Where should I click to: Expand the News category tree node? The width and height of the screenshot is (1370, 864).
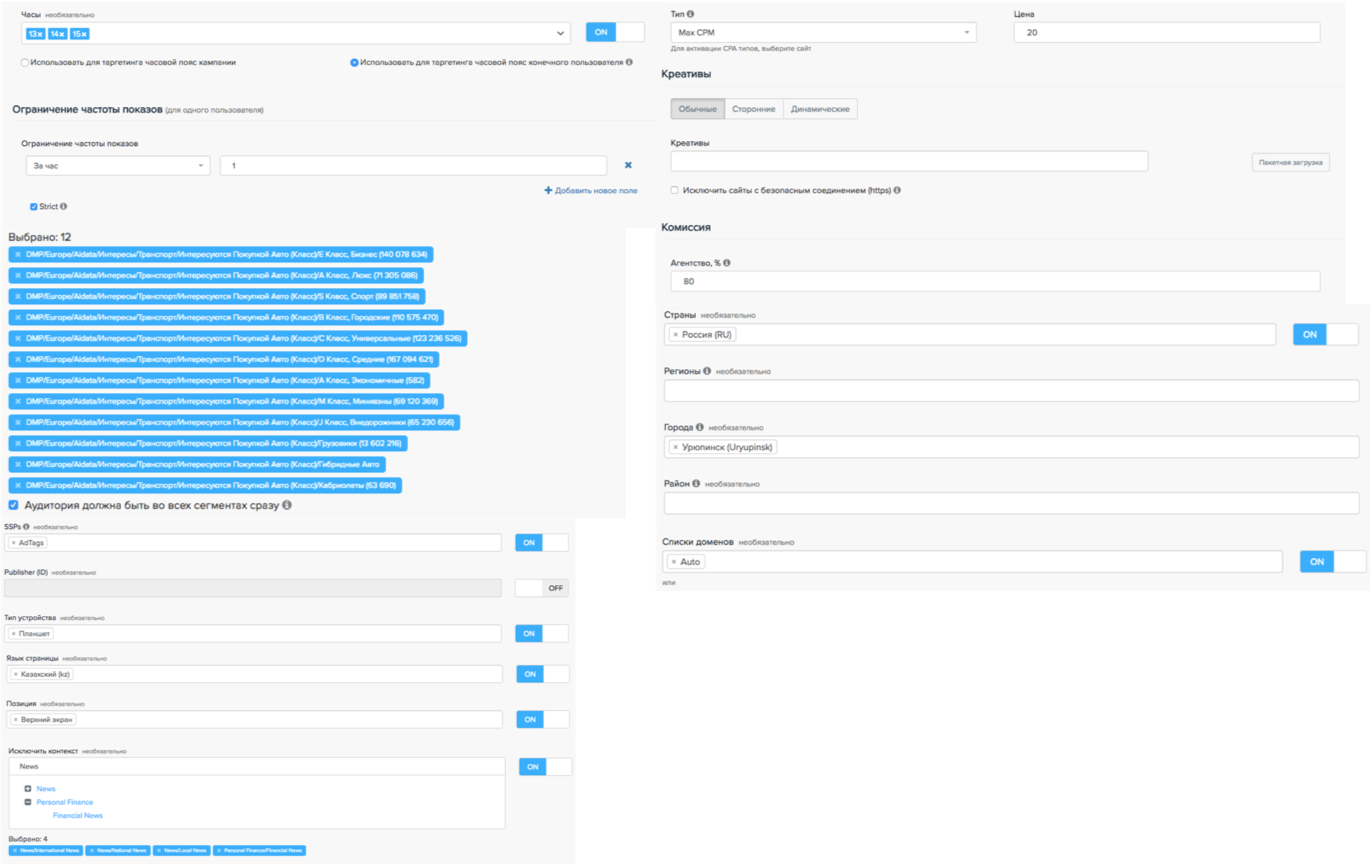pos(28,789)
